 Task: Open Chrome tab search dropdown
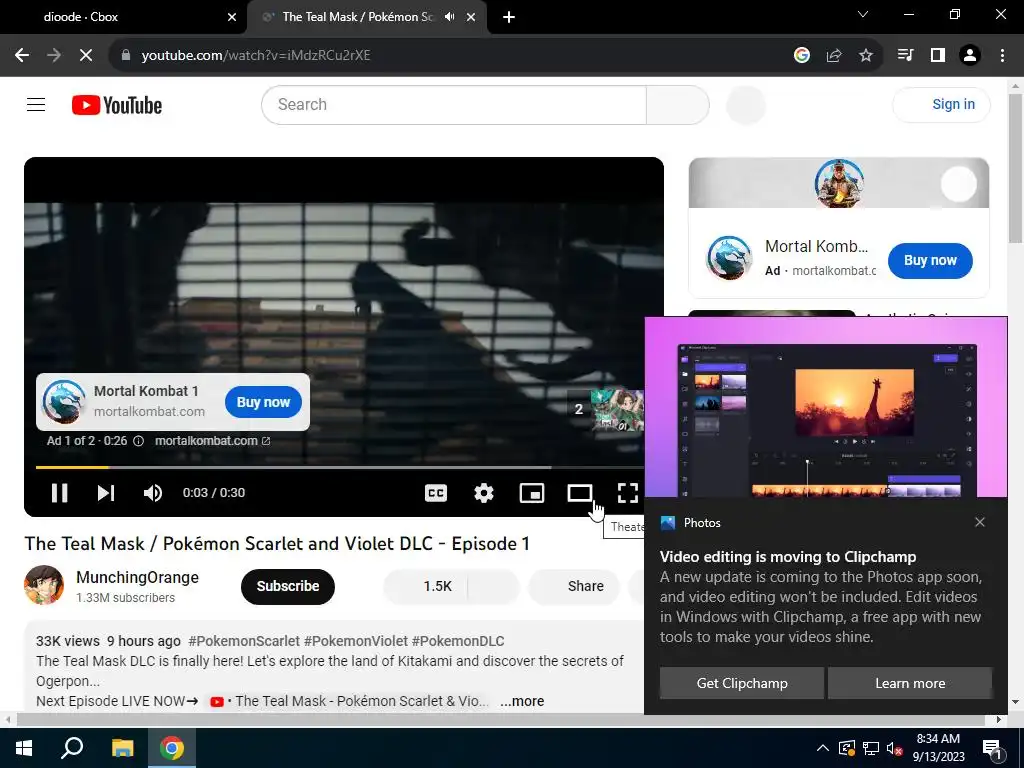coord(863,14)
